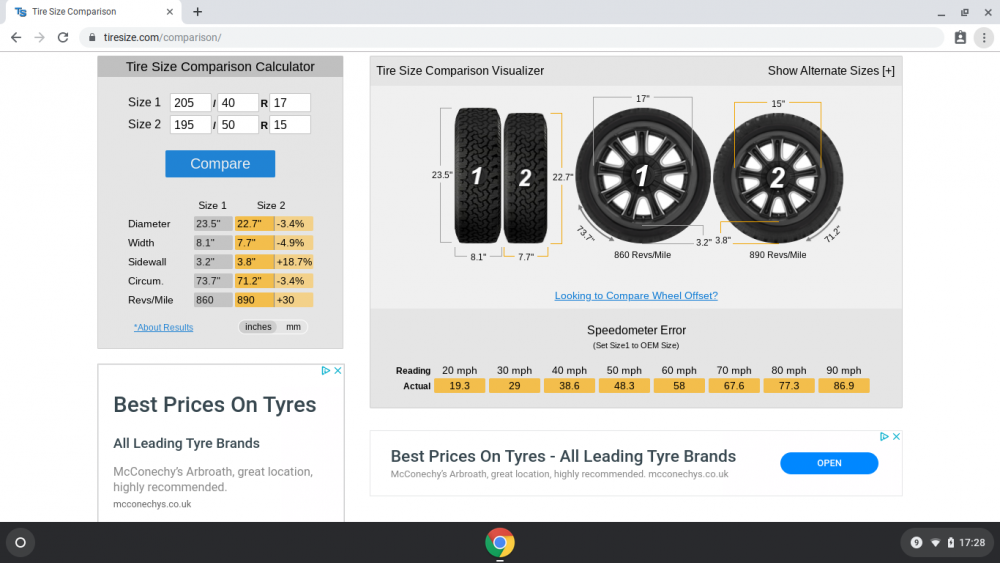
Task: Open Best Prices On Tyres sidebar ad headline
Action: pos(215,405)
